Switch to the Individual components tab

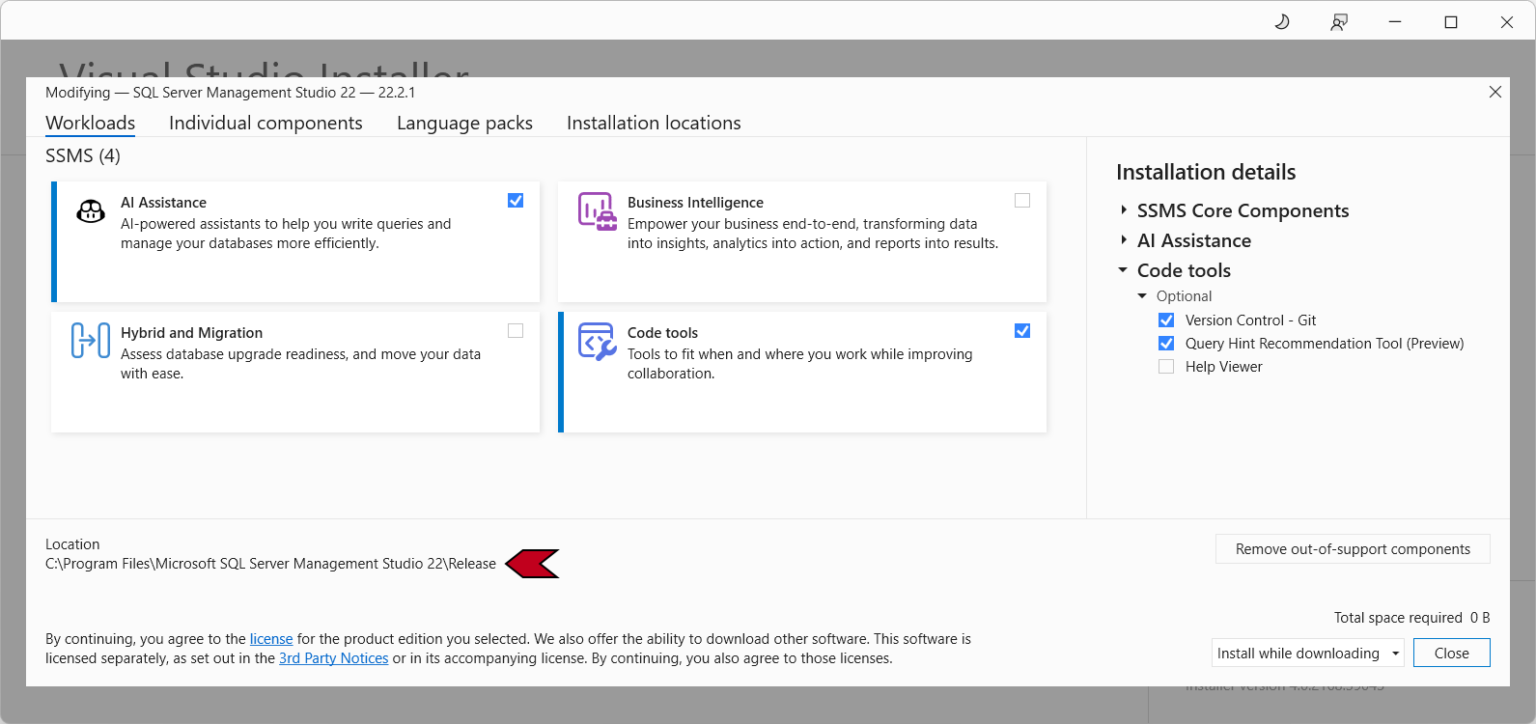point(266,122)
